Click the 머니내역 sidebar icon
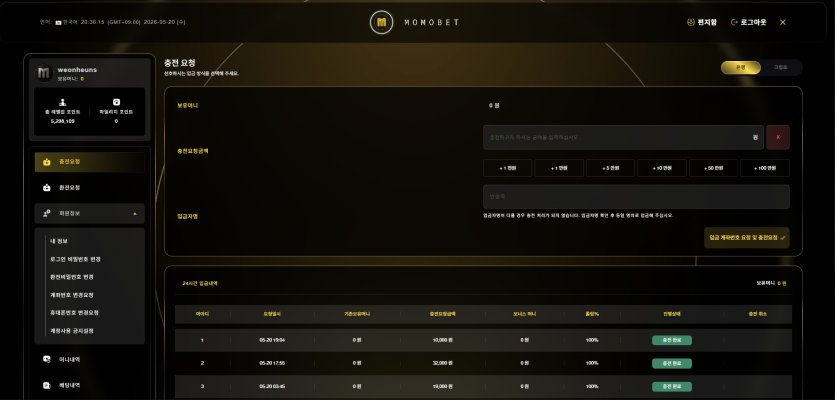Screen dimensions: 835x400 tap(47, 360)
